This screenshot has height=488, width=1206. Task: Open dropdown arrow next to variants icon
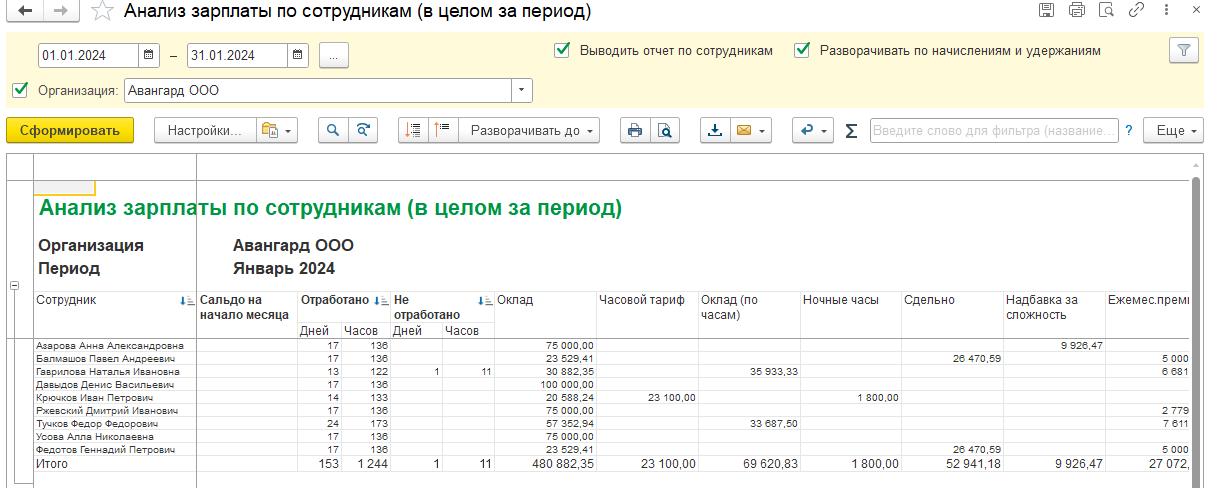click(x=289, y=131)
